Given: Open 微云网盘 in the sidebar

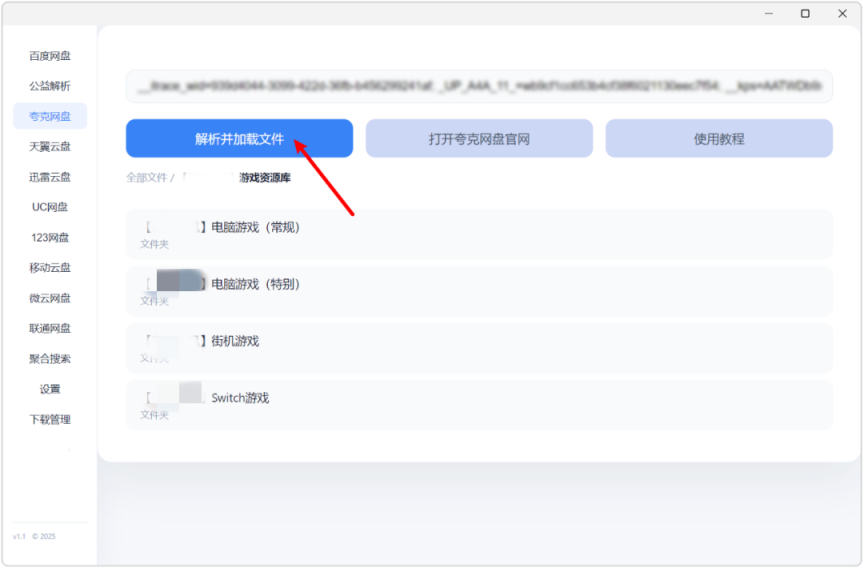Looking at the screenshot, I should coord(50,298).
